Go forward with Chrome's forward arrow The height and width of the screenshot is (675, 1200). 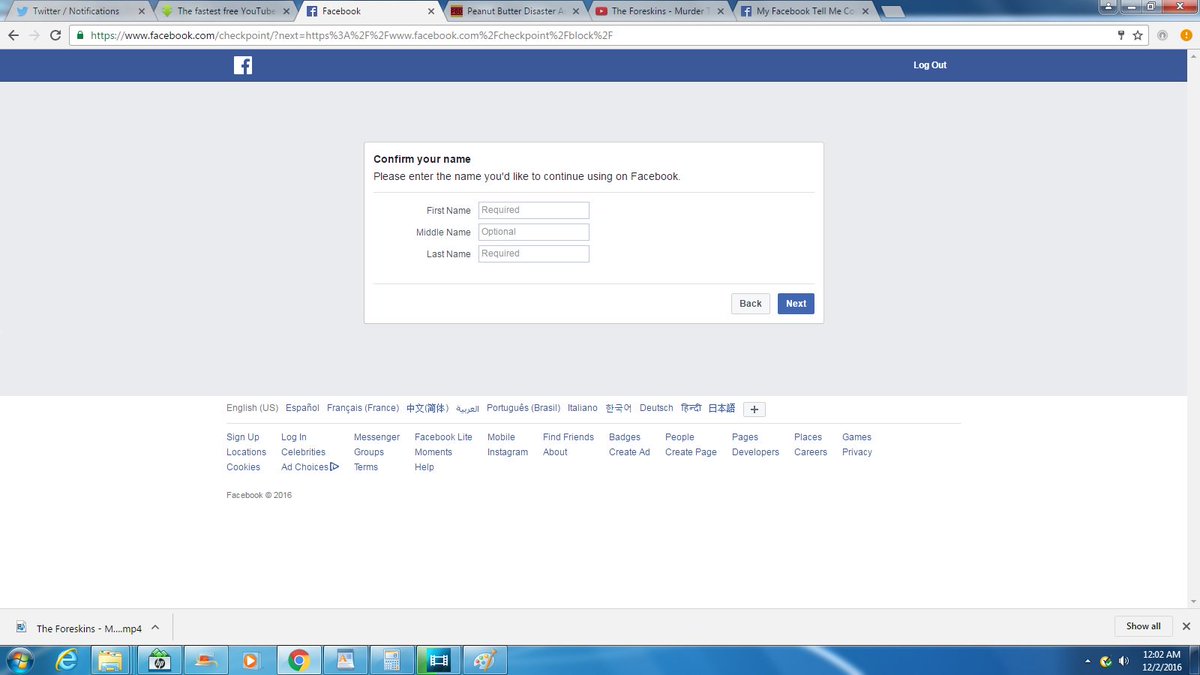(x=36, y=35)
